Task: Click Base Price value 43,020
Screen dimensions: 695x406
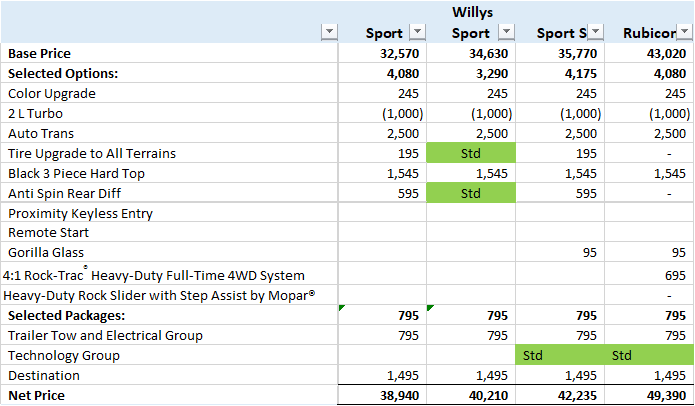Action: 667,54
